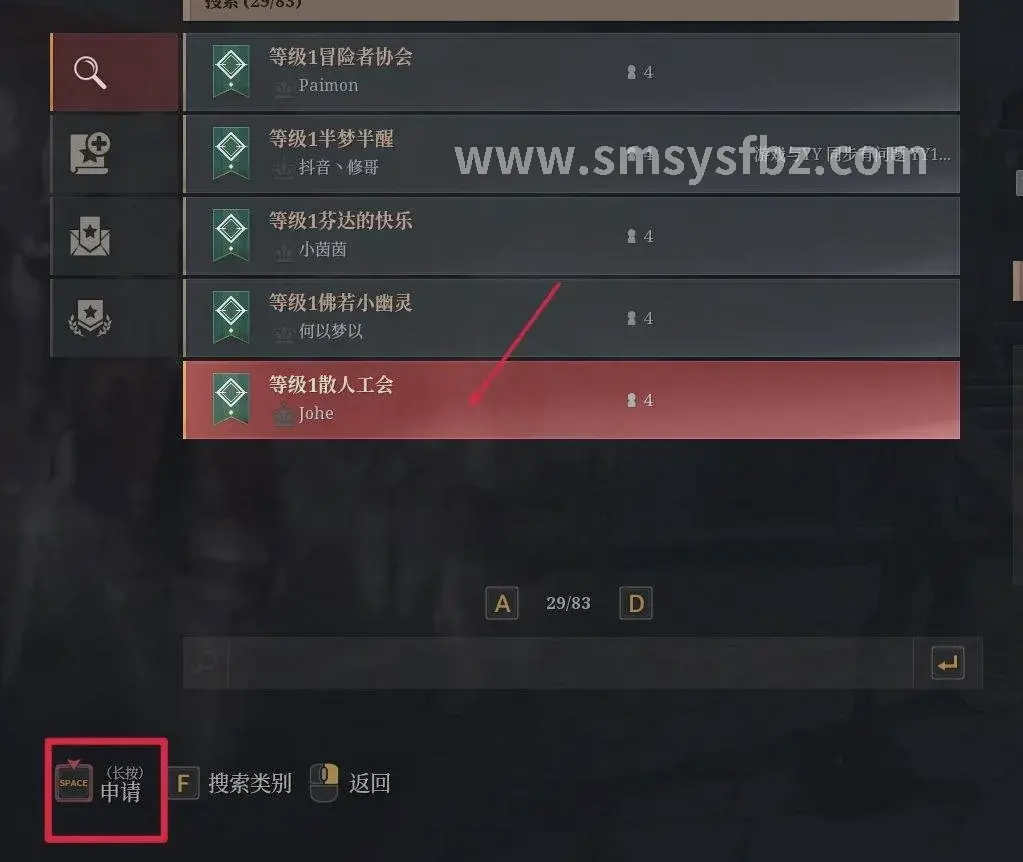Open the envelope star invitations tab
This screenshot has width=1023, height=862.
[x=114, y=236]
